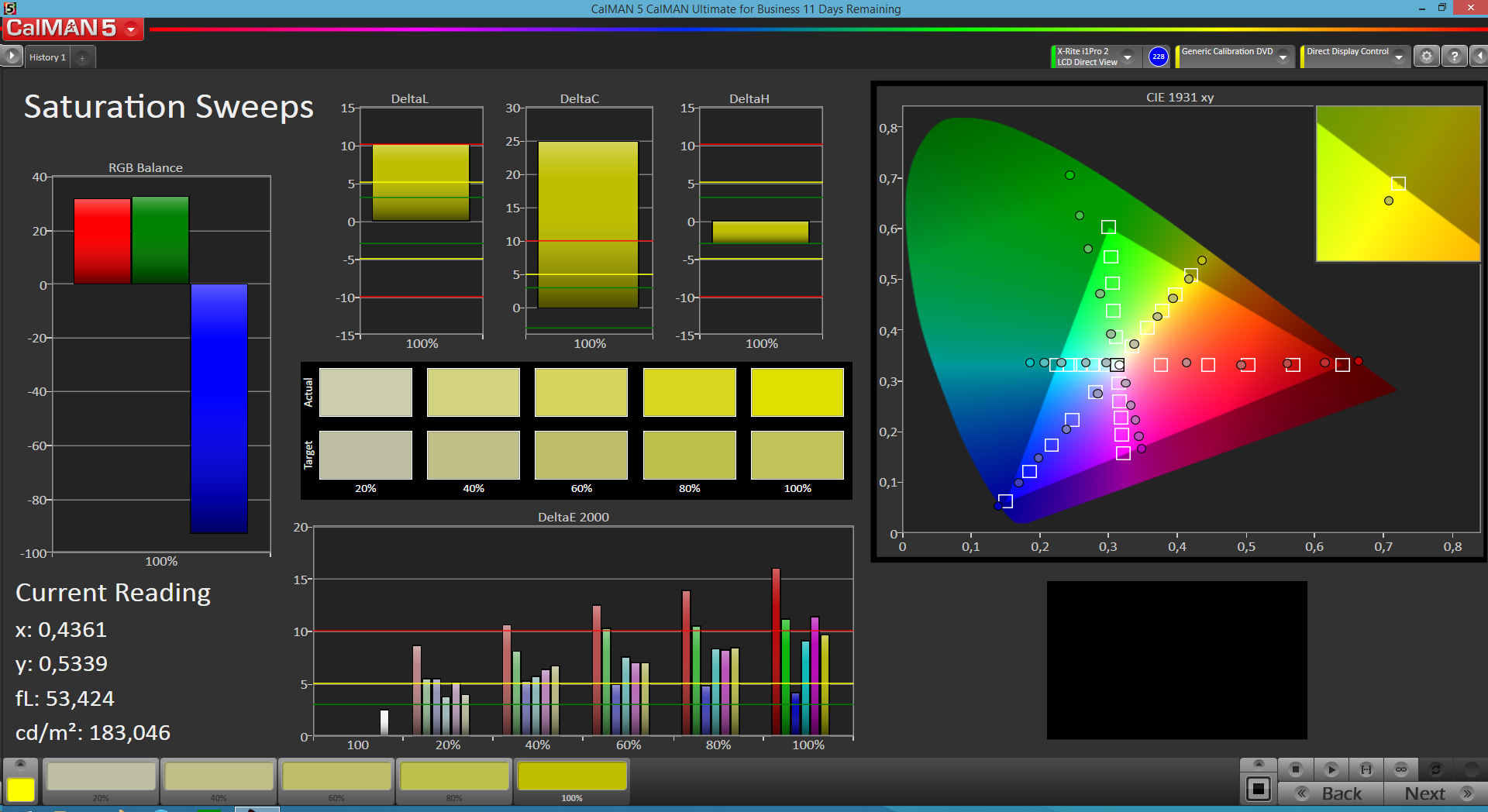
Task: Start reading with the play icon
Action: (x=1331, y=769)
